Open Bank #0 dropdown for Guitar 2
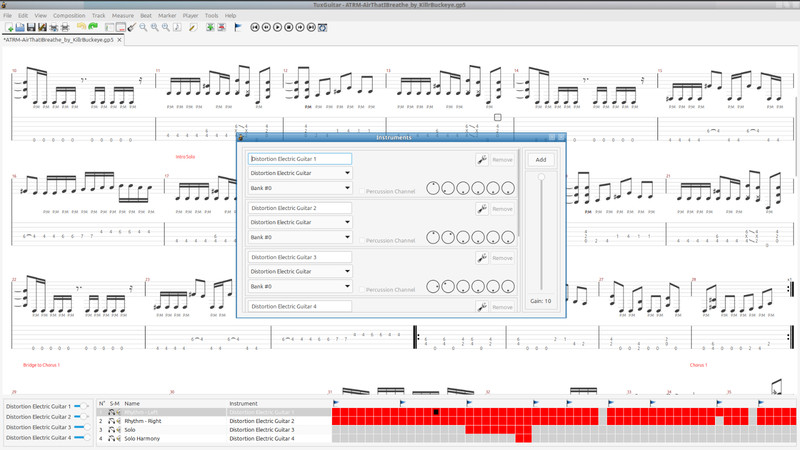800x450 pixels. tap(299, 237)
